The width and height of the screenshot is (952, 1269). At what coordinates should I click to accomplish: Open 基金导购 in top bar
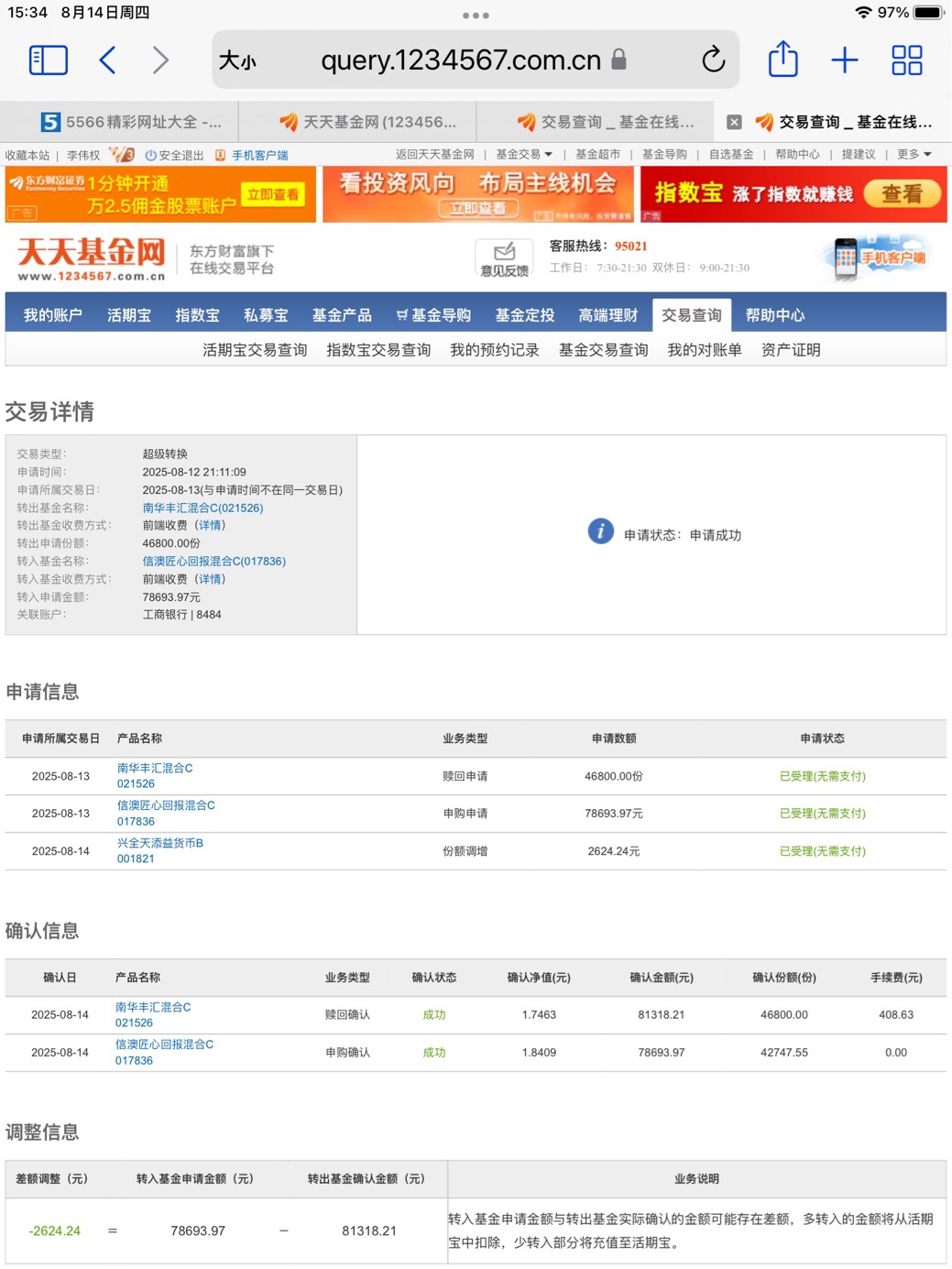(x=664, y=154)
